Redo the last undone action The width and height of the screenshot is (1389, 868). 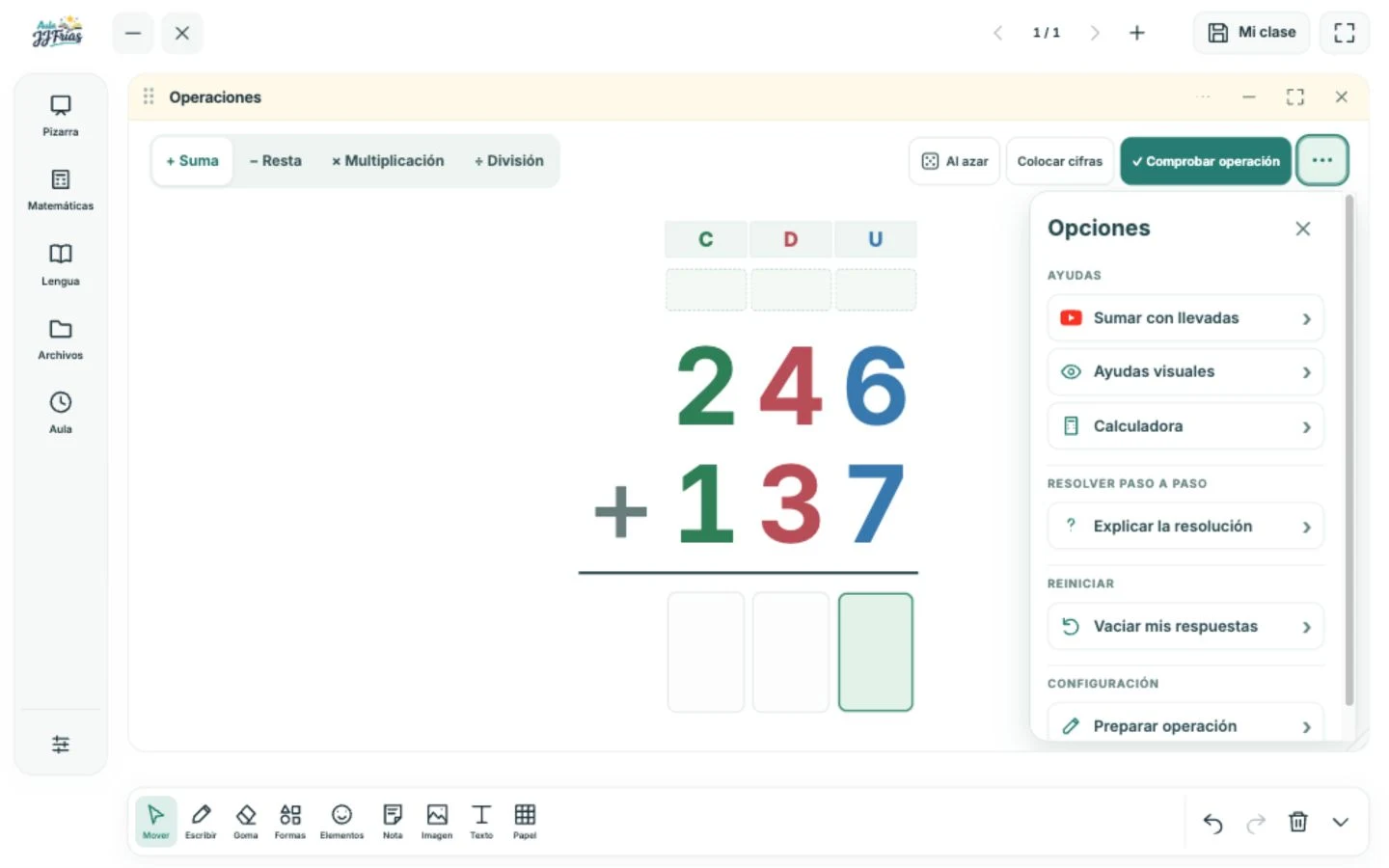click(1255, 823)
